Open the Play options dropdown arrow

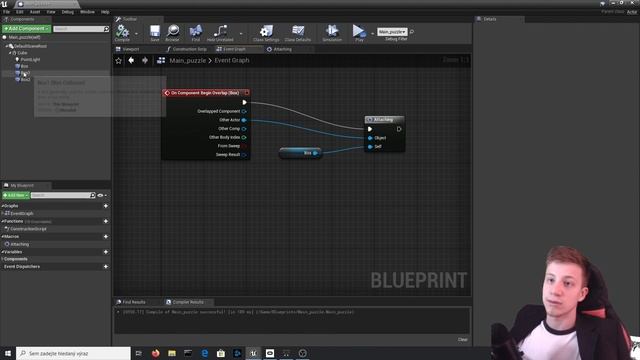[x=373, y=34]
